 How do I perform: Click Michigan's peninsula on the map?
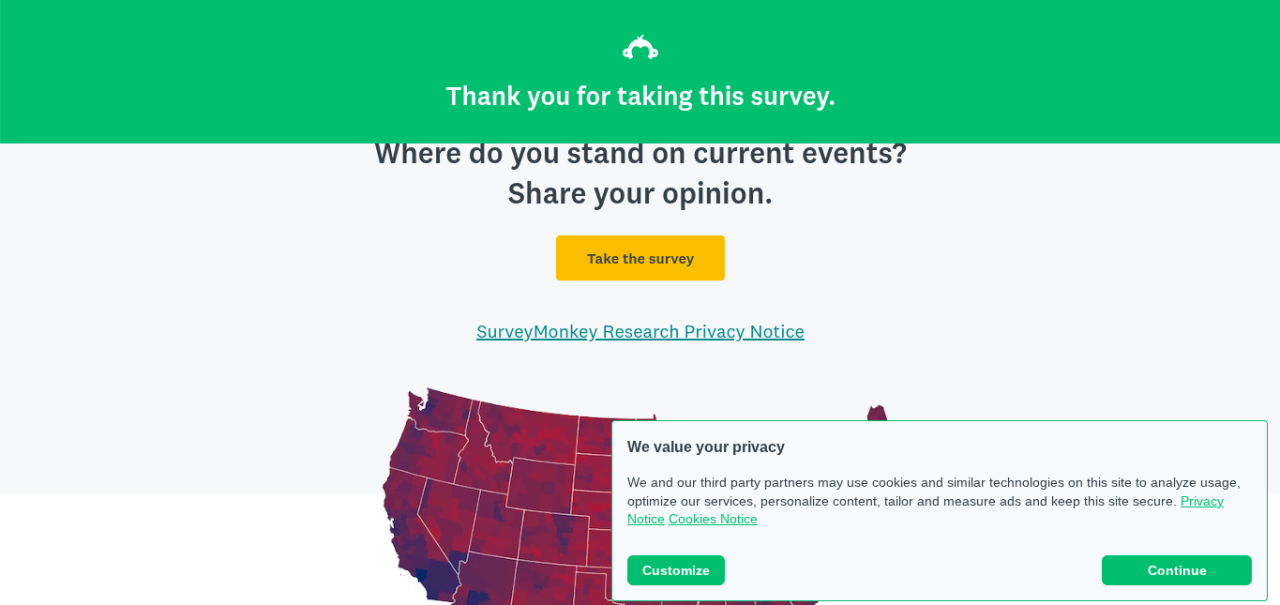[x=877, y=413]
